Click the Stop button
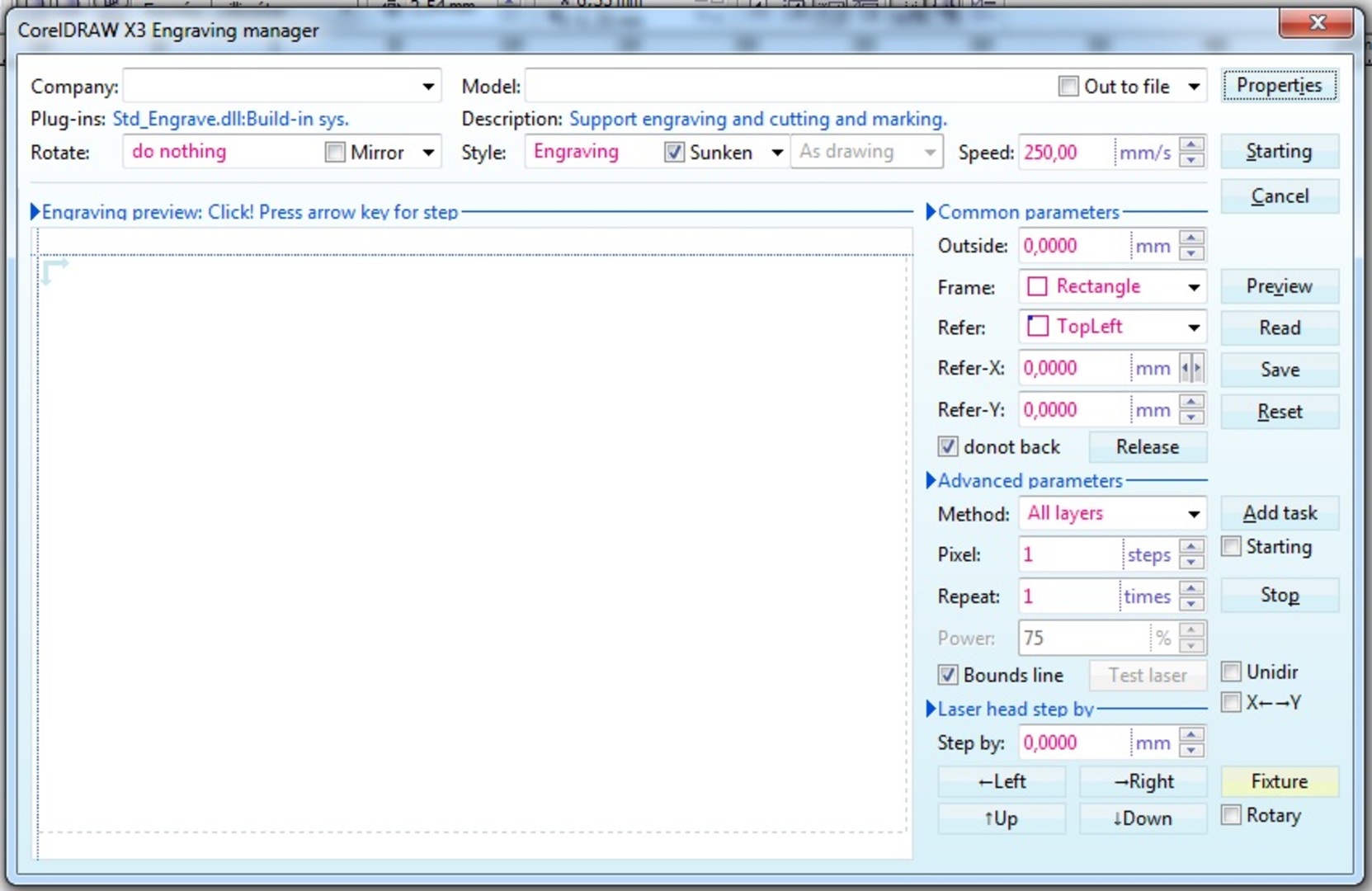The width and height of the screenshot is (1372, 891). [x=1280, y=595]
